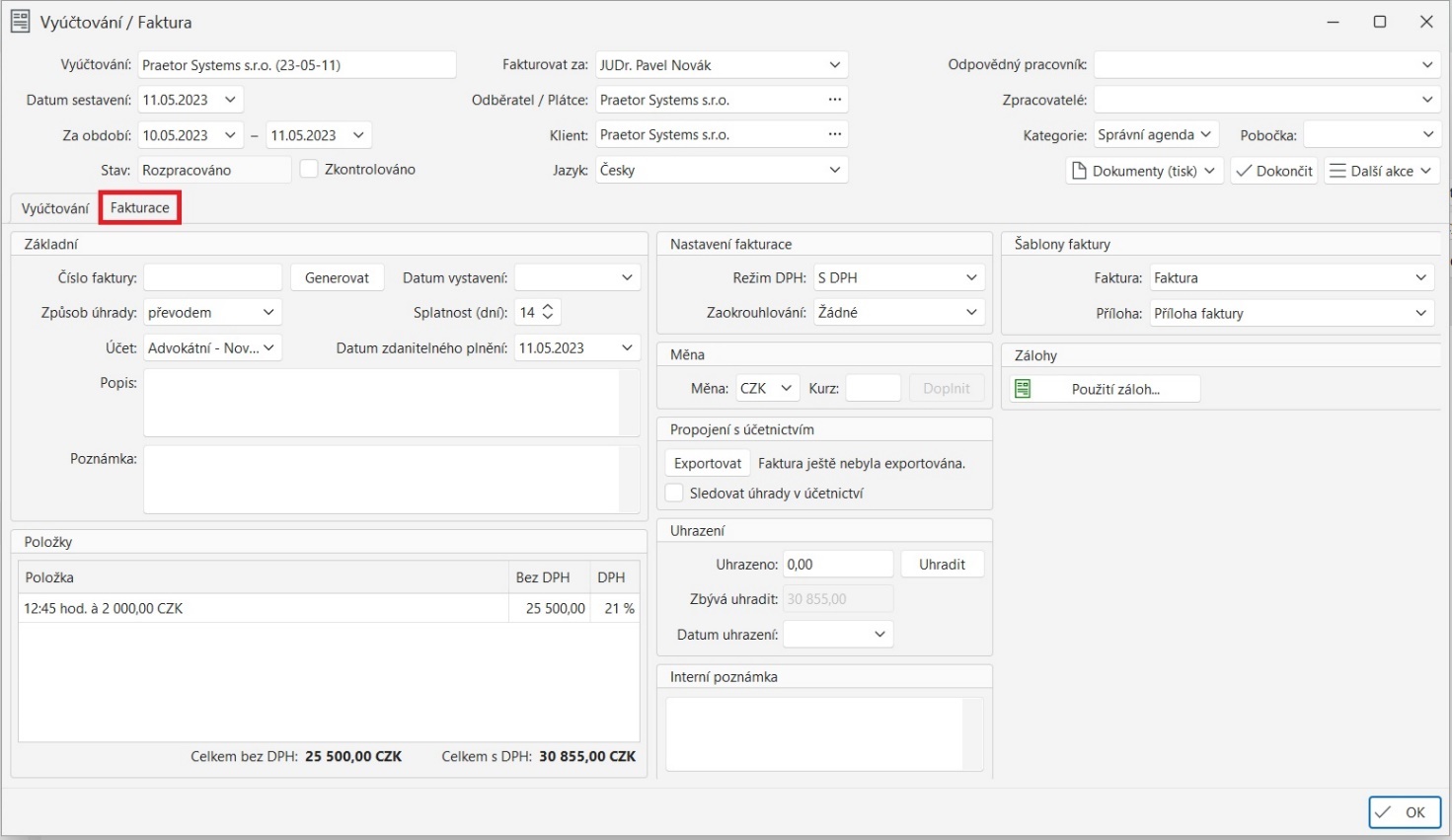Click the window icon in title bar
Screen dimensions: 1452x840
(20, 22)
